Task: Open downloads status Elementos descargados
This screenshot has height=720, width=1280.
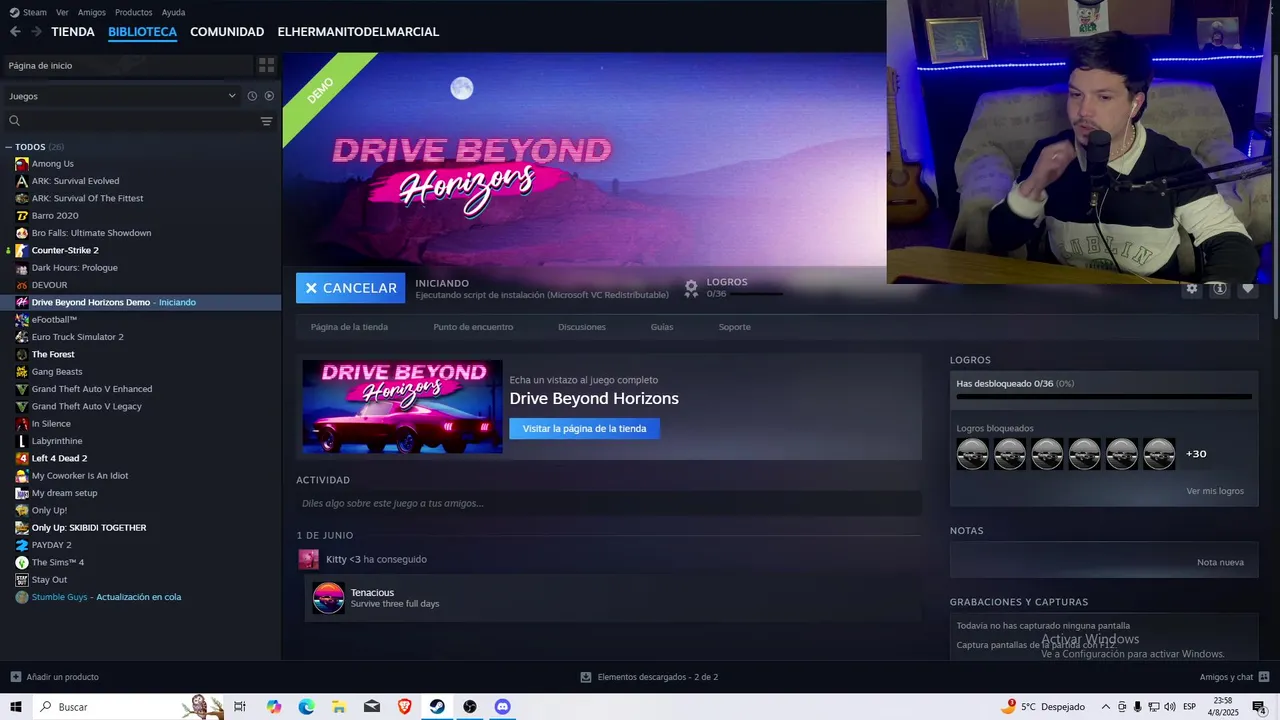Action: (649, 677)
